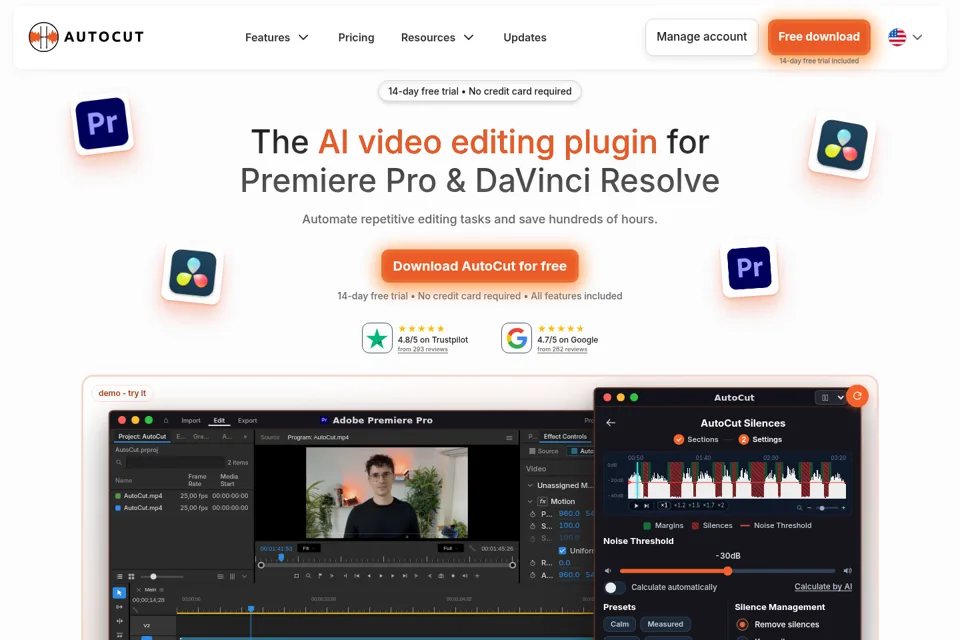Select the Project: AutoCut tab
The image size is (960, 640).
pos(142,437)
